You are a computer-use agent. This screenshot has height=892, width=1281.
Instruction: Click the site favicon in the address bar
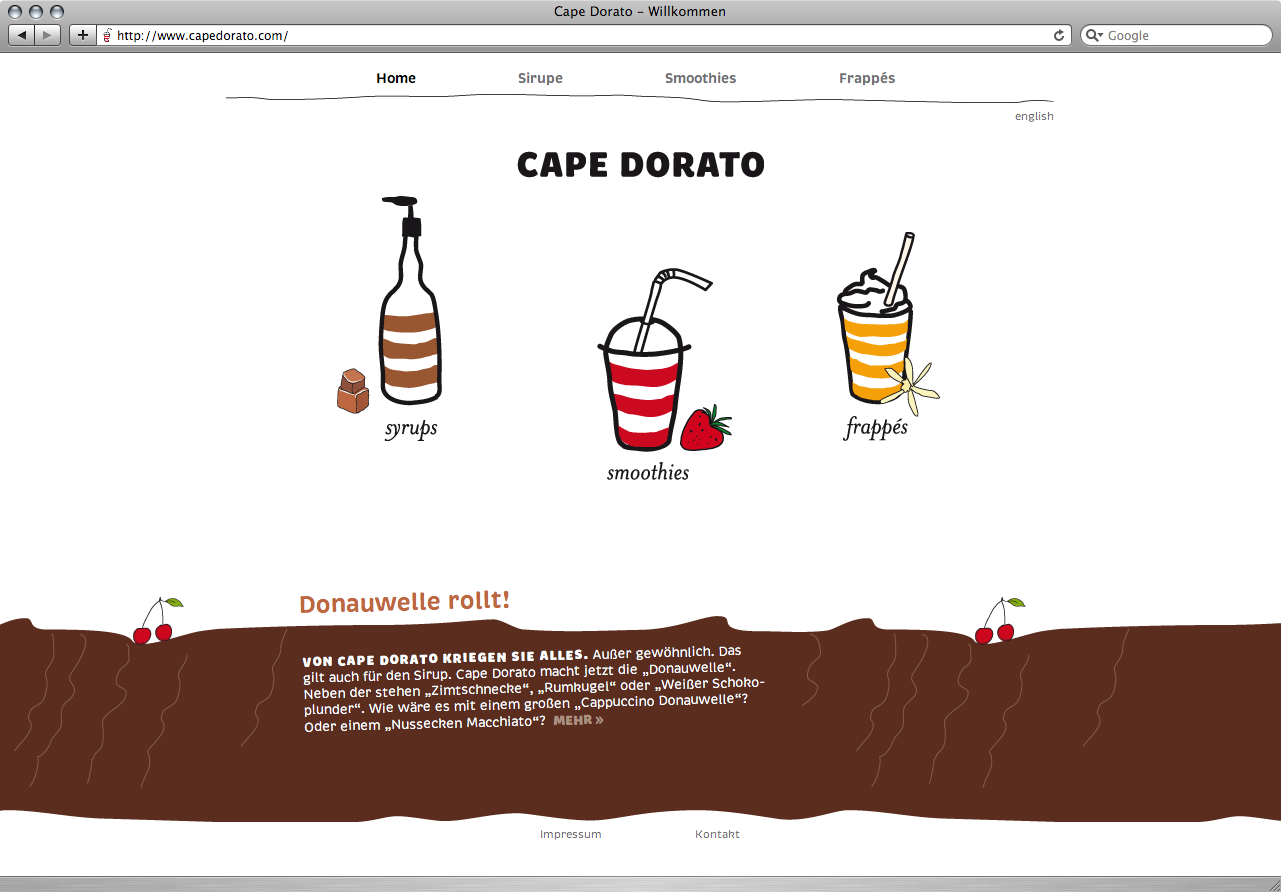point(107,35)
